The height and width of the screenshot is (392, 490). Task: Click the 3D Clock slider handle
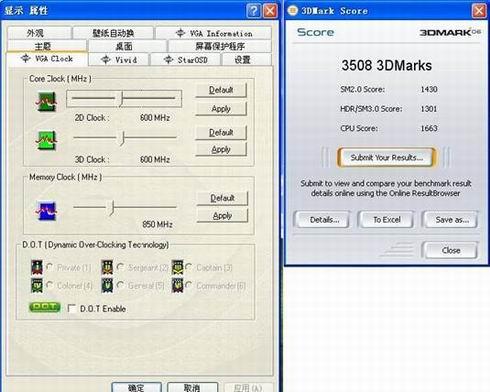tap(122, 138)
